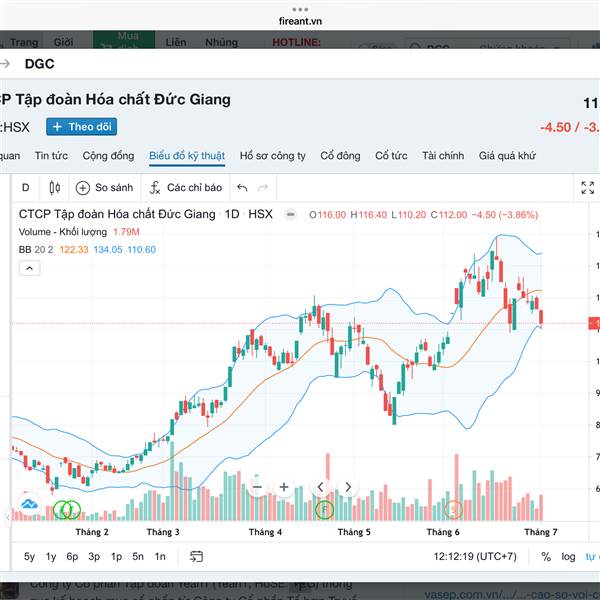Open the Cổ tức tab
Screen dimensions: 600x600
pyautogui.click(x=391, y=156)
